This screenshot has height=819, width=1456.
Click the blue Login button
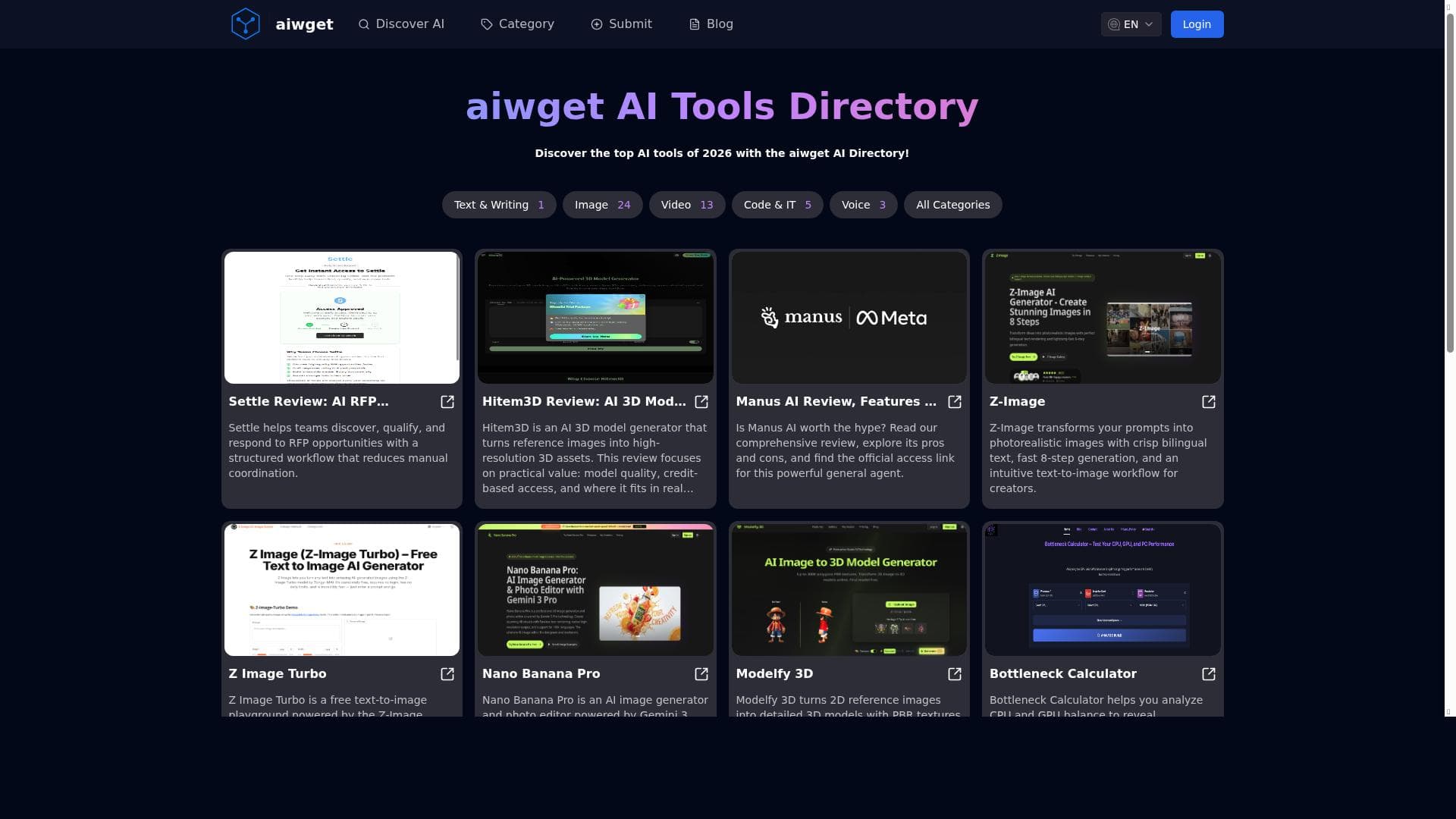(x=1197, y=24)
